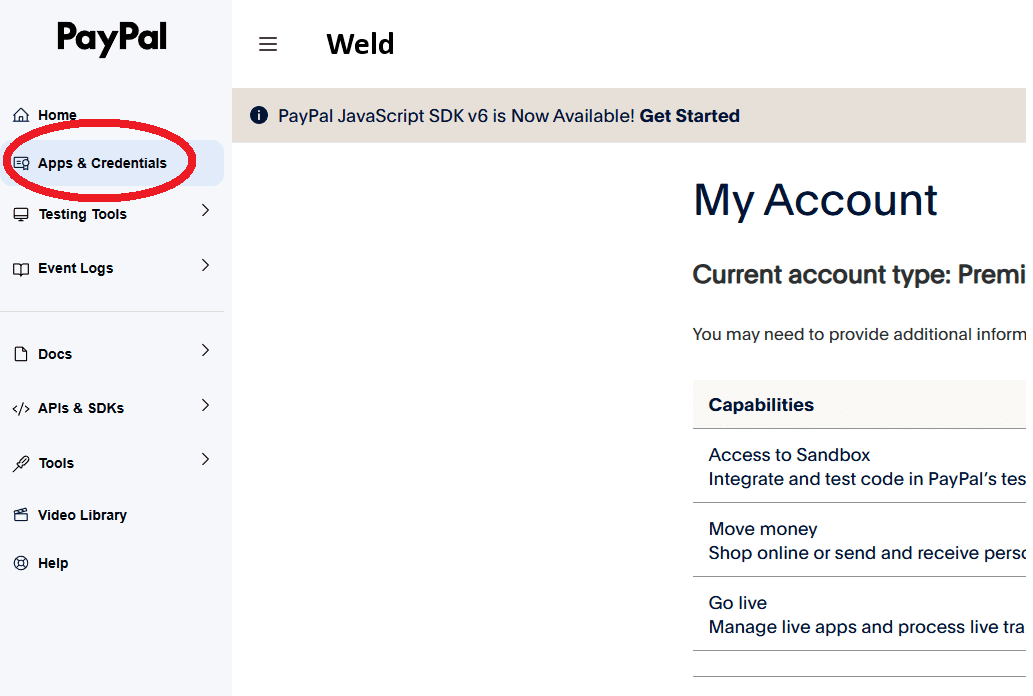1033x696 pixels.
Task: Click the Weld account name
Action: [360, 44]
